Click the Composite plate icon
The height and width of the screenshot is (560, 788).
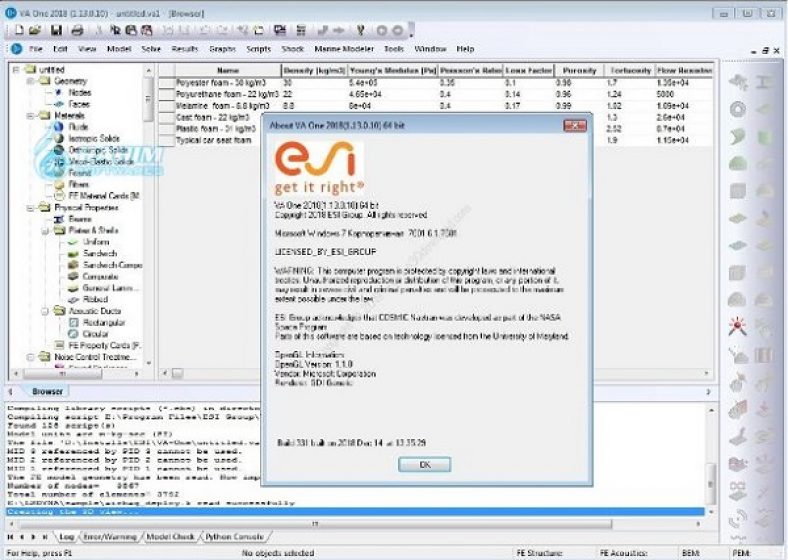click(73, 276)
